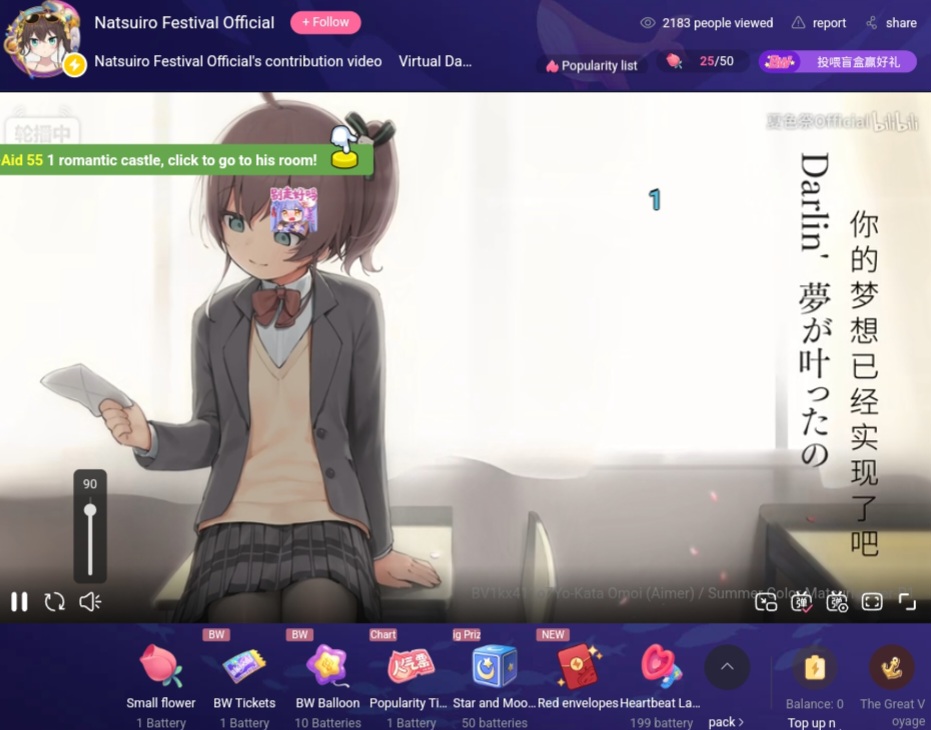Click the Follow button

coord(325,23)
